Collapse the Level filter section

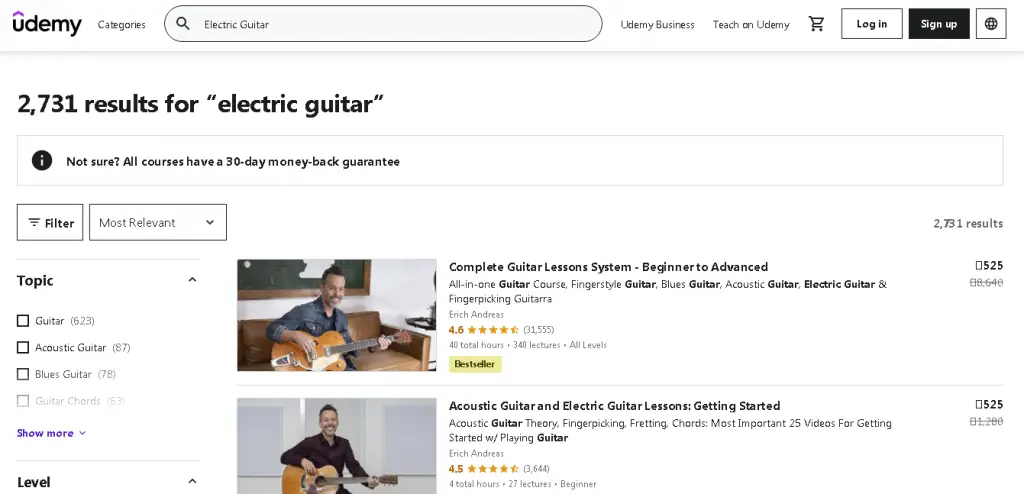(192, 482)
